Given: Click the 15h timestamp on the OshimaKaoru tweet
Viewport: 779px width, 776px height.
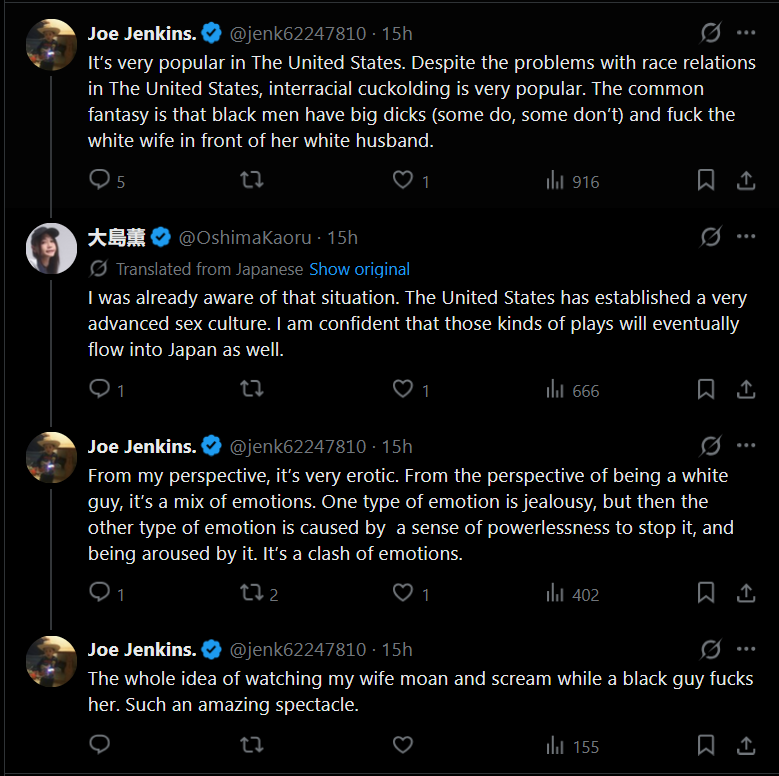Looking at the screenshot, I should tap(342, 238).
